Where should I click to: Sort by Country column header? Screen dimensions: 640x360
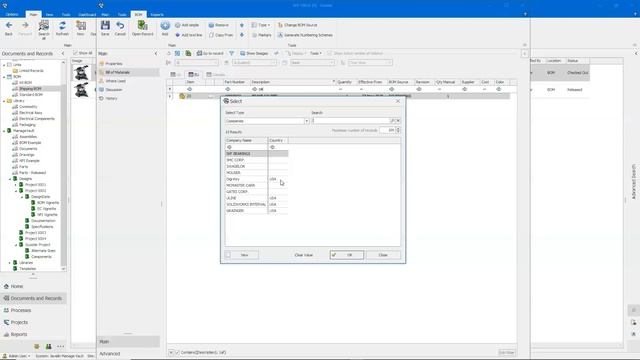(278, 140)
